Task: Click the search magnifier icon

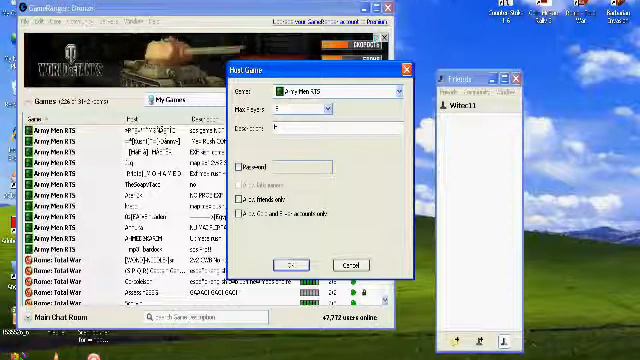Action: click(x=150, y=317)
